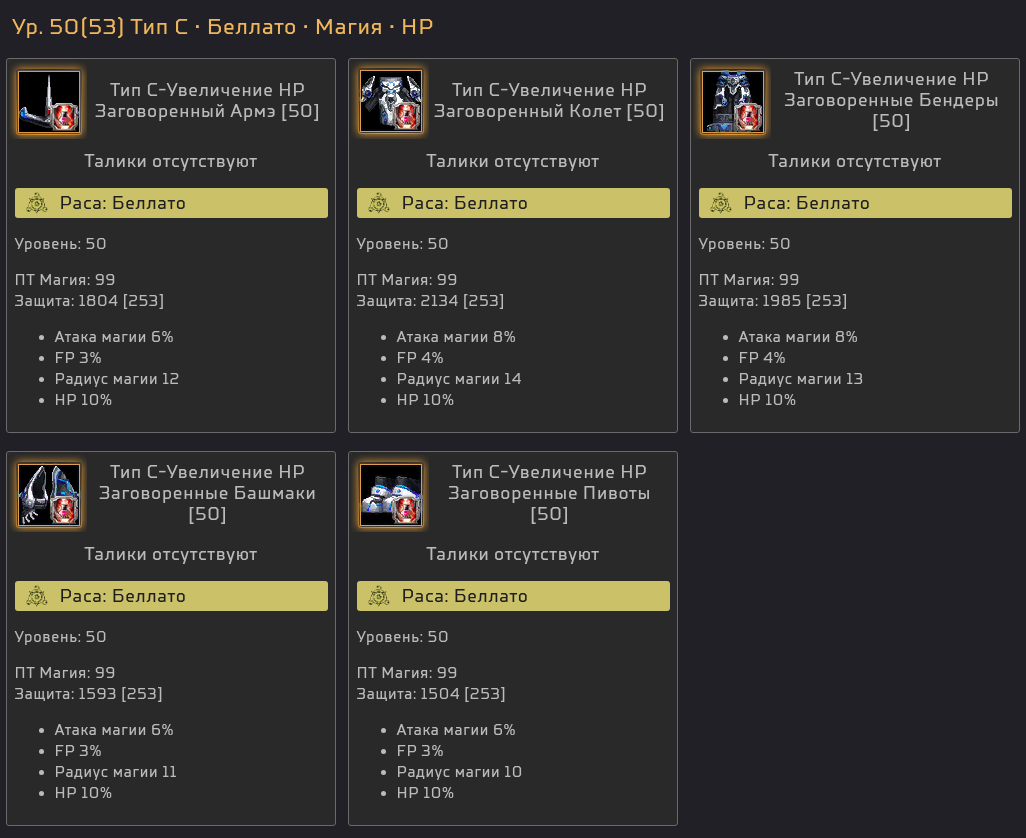Open the Заговоренный Колет [50] item title
Viewport: 1026px width, 838px height.
click(x=549, y=100)
